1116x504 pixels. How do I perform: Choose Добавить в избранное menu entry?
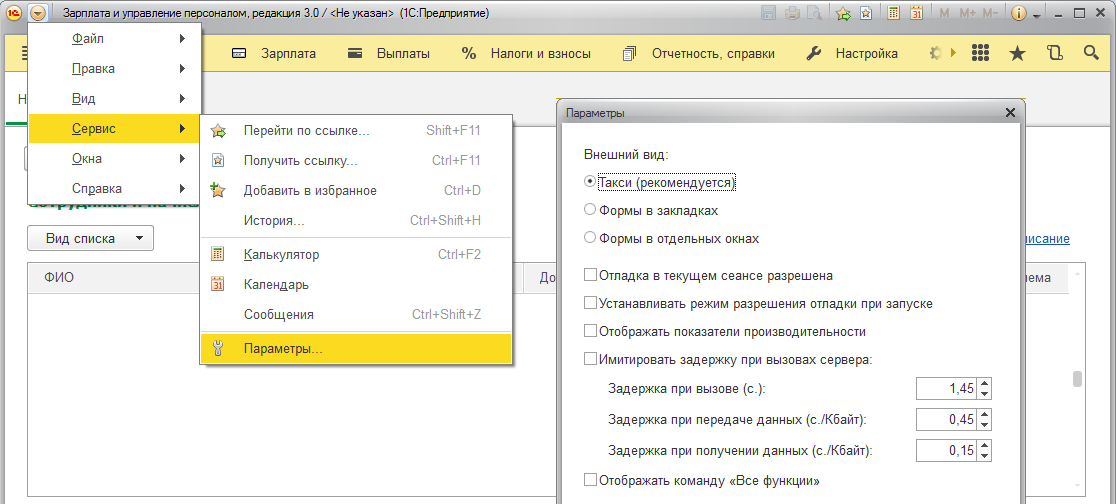click(356, 191)
